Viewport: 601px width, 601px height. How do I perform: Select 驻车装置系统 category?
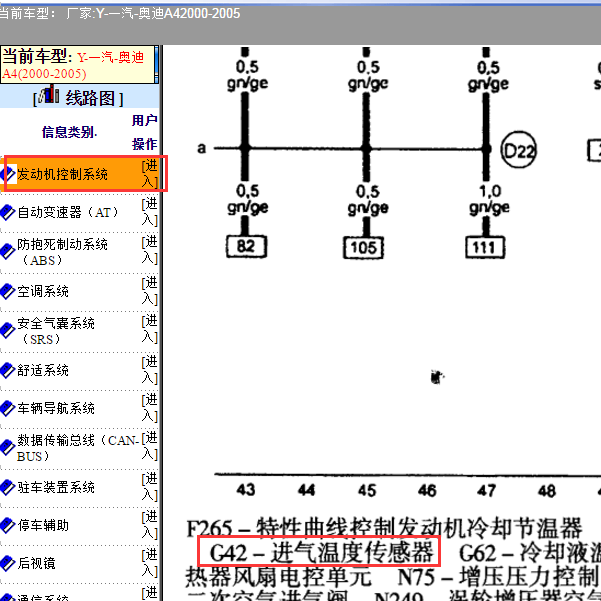tap(56, 487)
